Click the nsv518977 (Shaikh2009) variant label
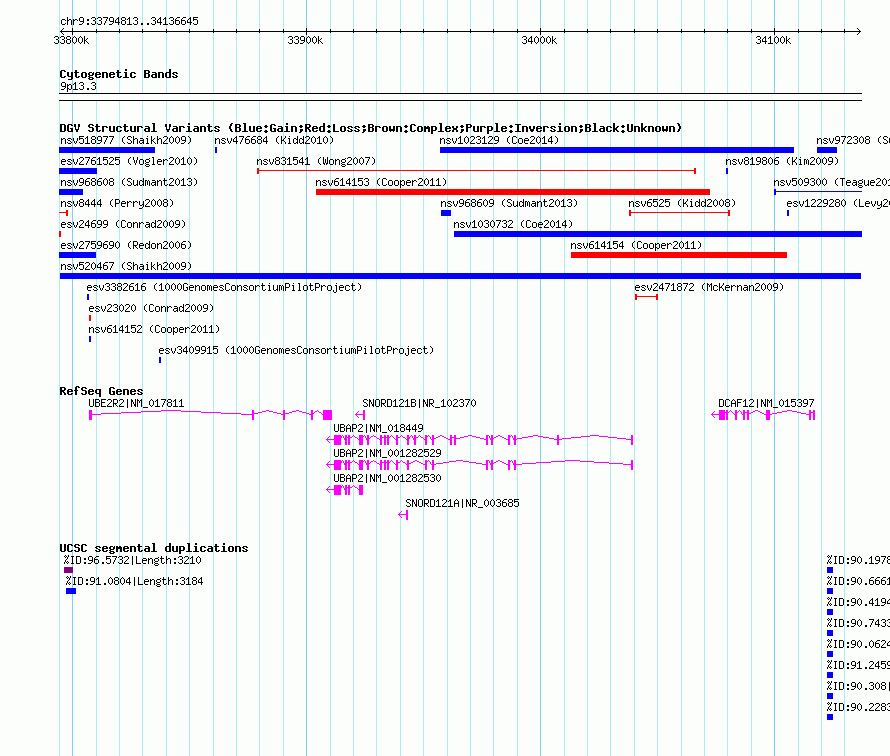890x756 pixels. (126, 140)
